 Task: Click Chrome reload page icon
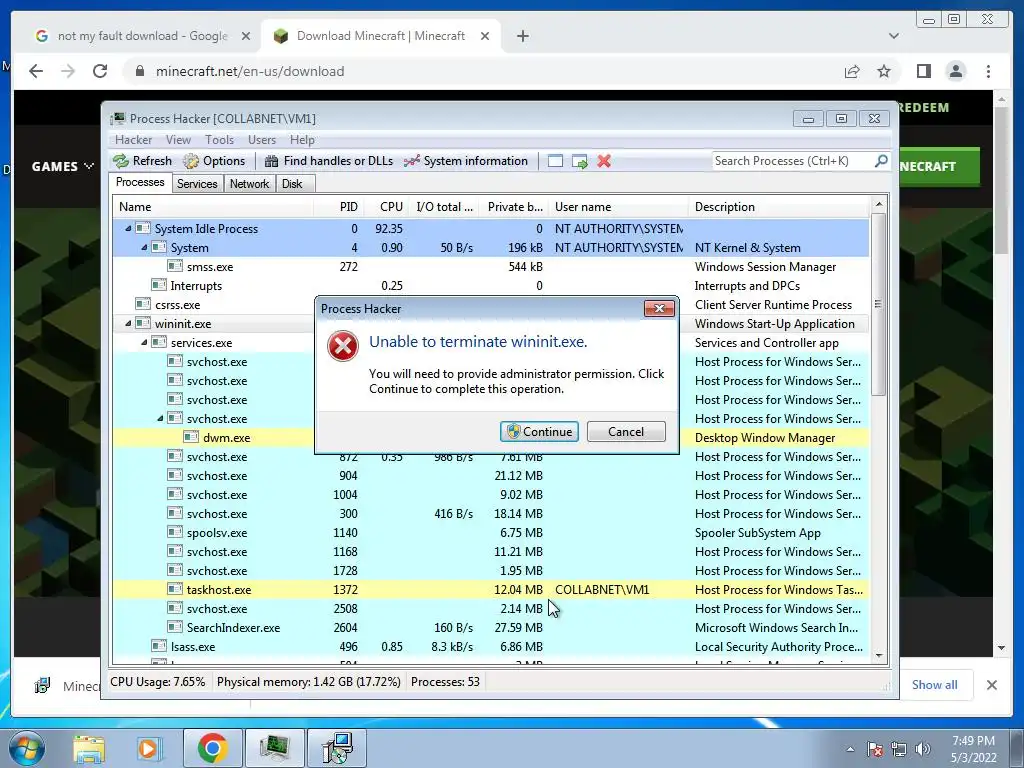100,71
